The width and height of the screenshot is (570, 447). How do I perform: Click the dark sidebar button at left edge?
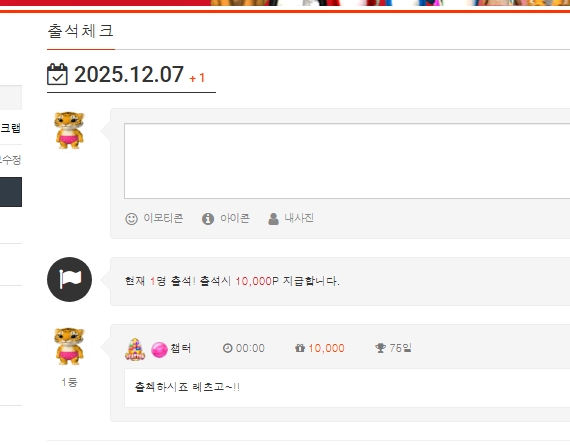[11, 192]
